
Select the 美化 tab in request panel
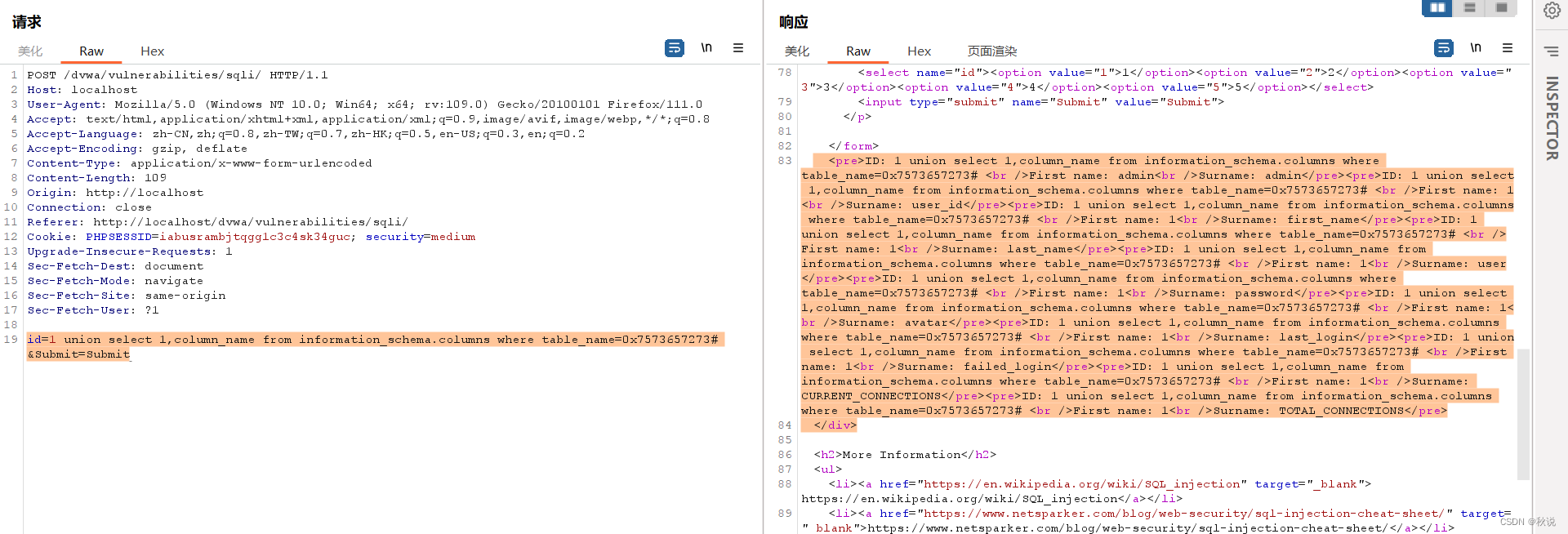[x=30, y=51]
